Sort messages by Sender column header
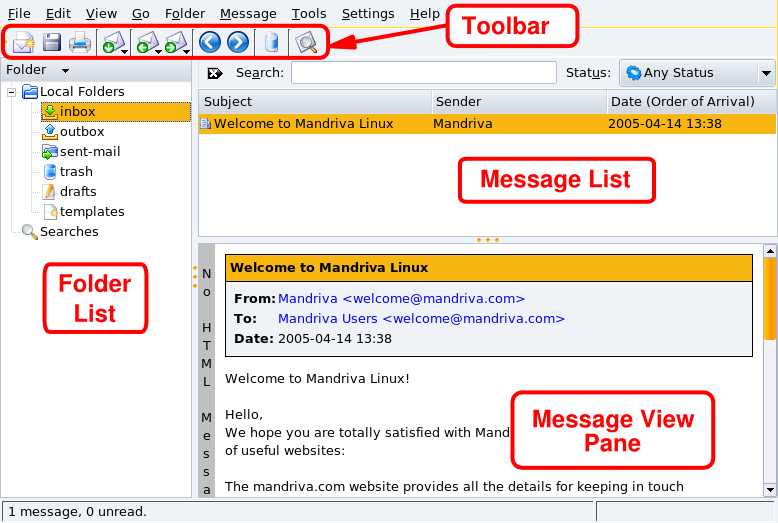The image size is (778, 523). [x=519, y=102]
